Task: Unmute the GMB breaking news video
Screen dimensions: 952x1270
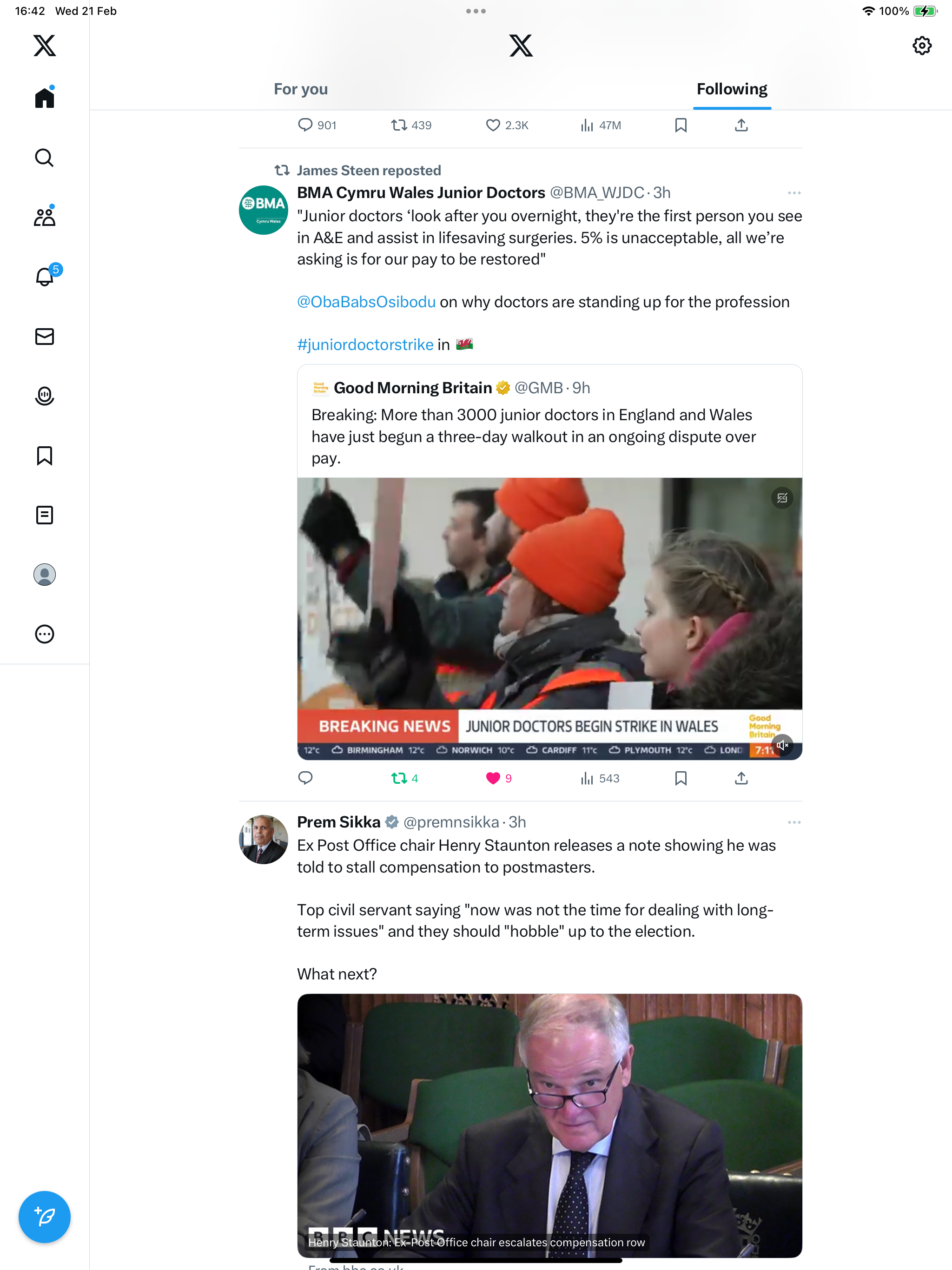Action: 782,745
